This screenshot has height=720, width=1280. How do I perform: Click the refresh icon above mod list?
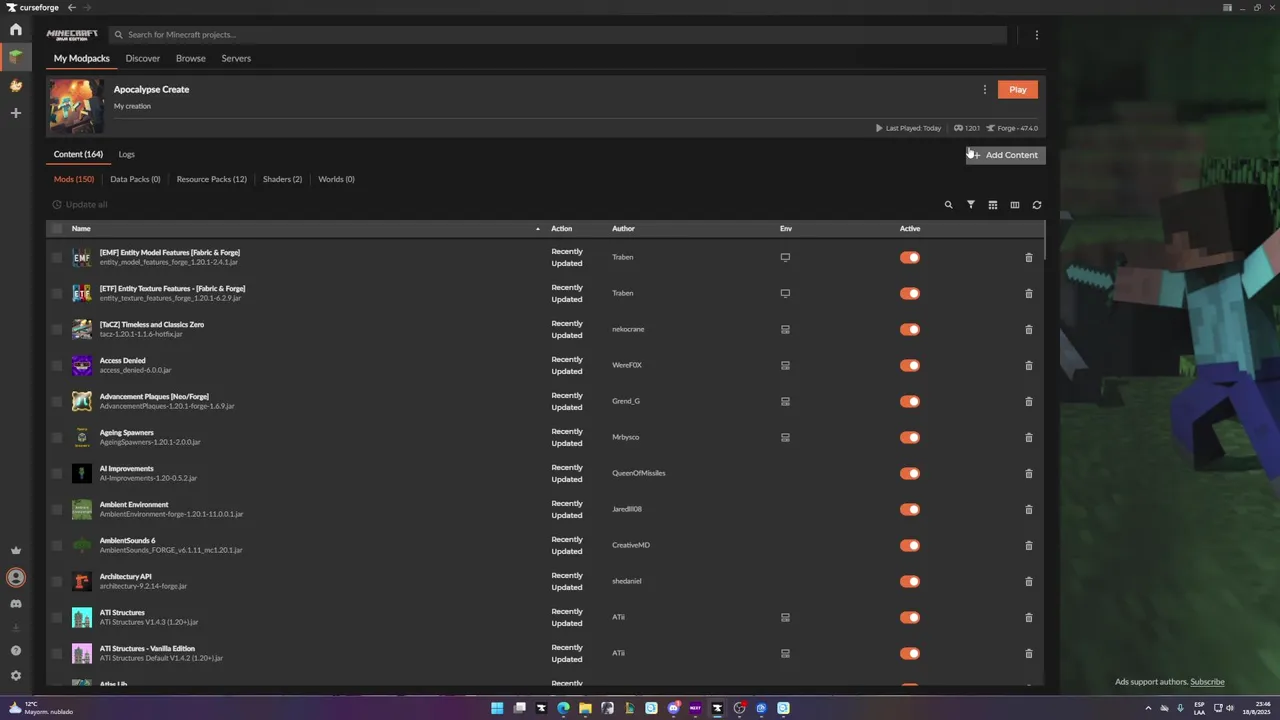click(1036, 205)
